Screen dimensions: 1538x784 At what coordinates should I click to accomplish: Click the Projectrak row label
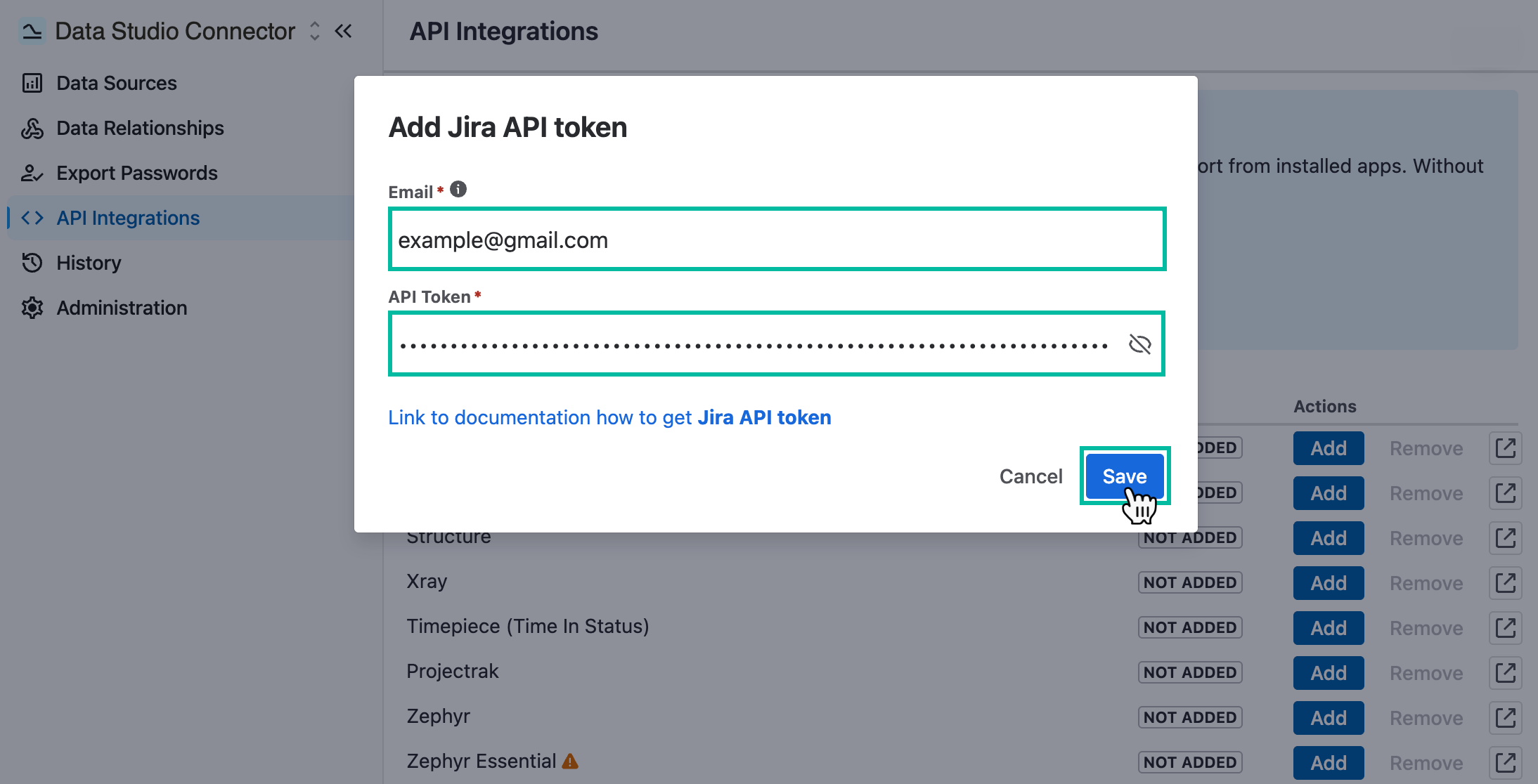click(x=453, y=671)
